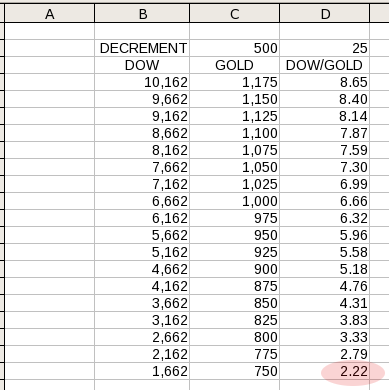This screenshot has width=389, height=390.
Task: Select DOW cell 9,662
Action: [x=142, y=99]
